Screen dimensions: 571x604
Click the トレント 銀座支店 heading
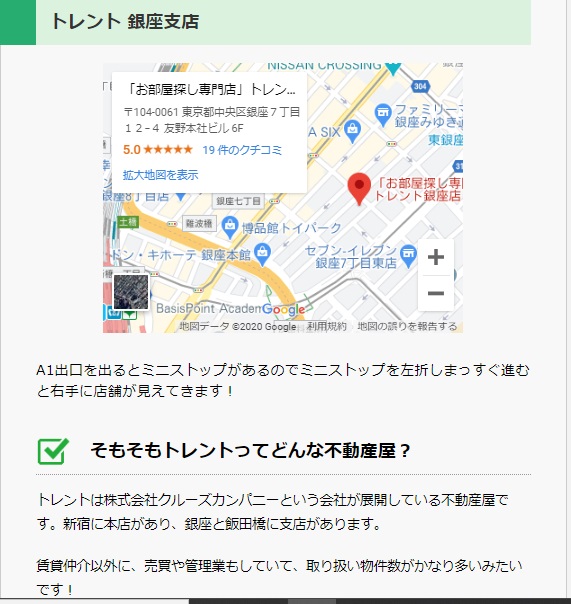click(125, 21)
